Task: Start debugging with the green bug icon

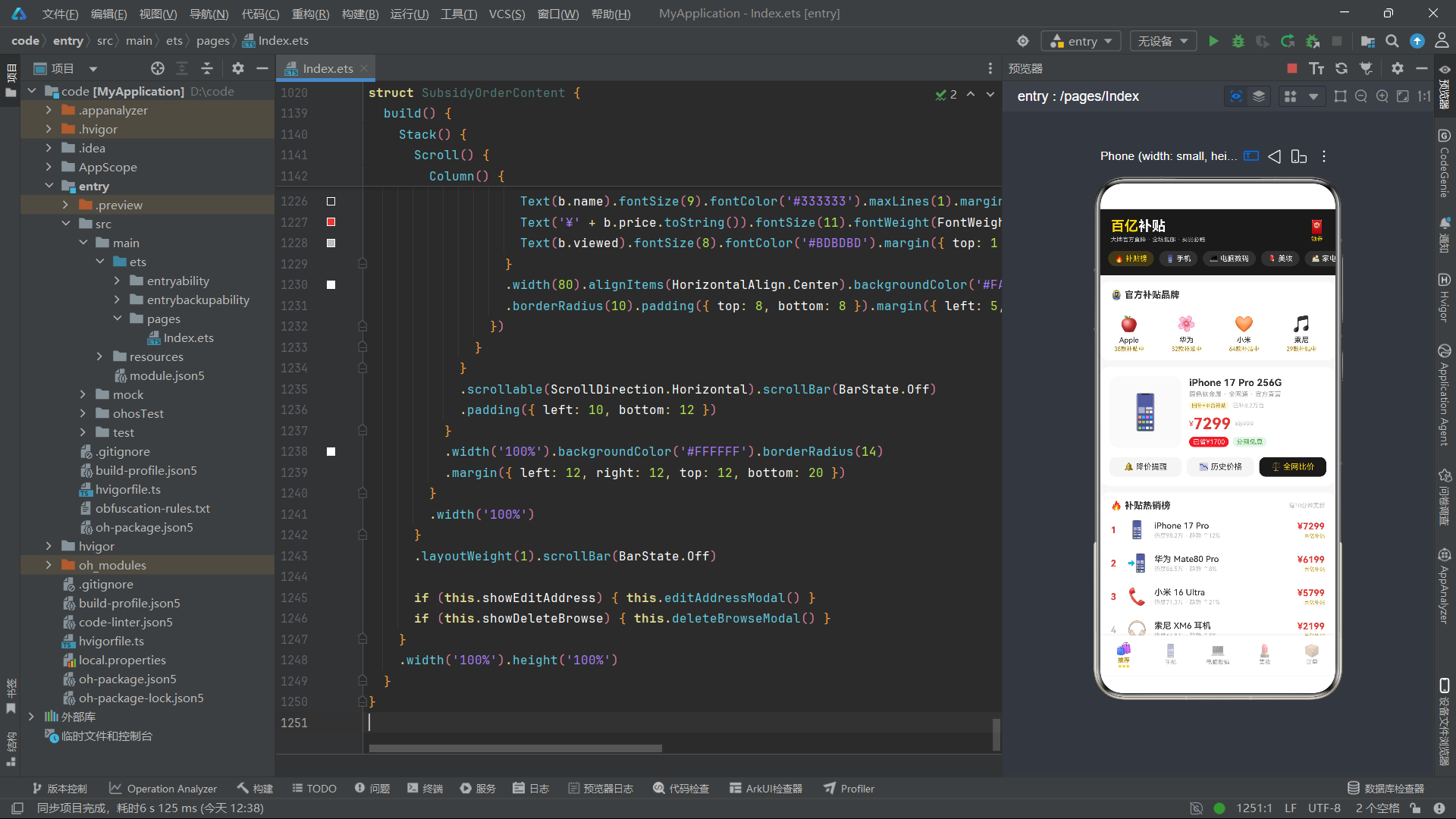Action: click(x=1238, y=41)
